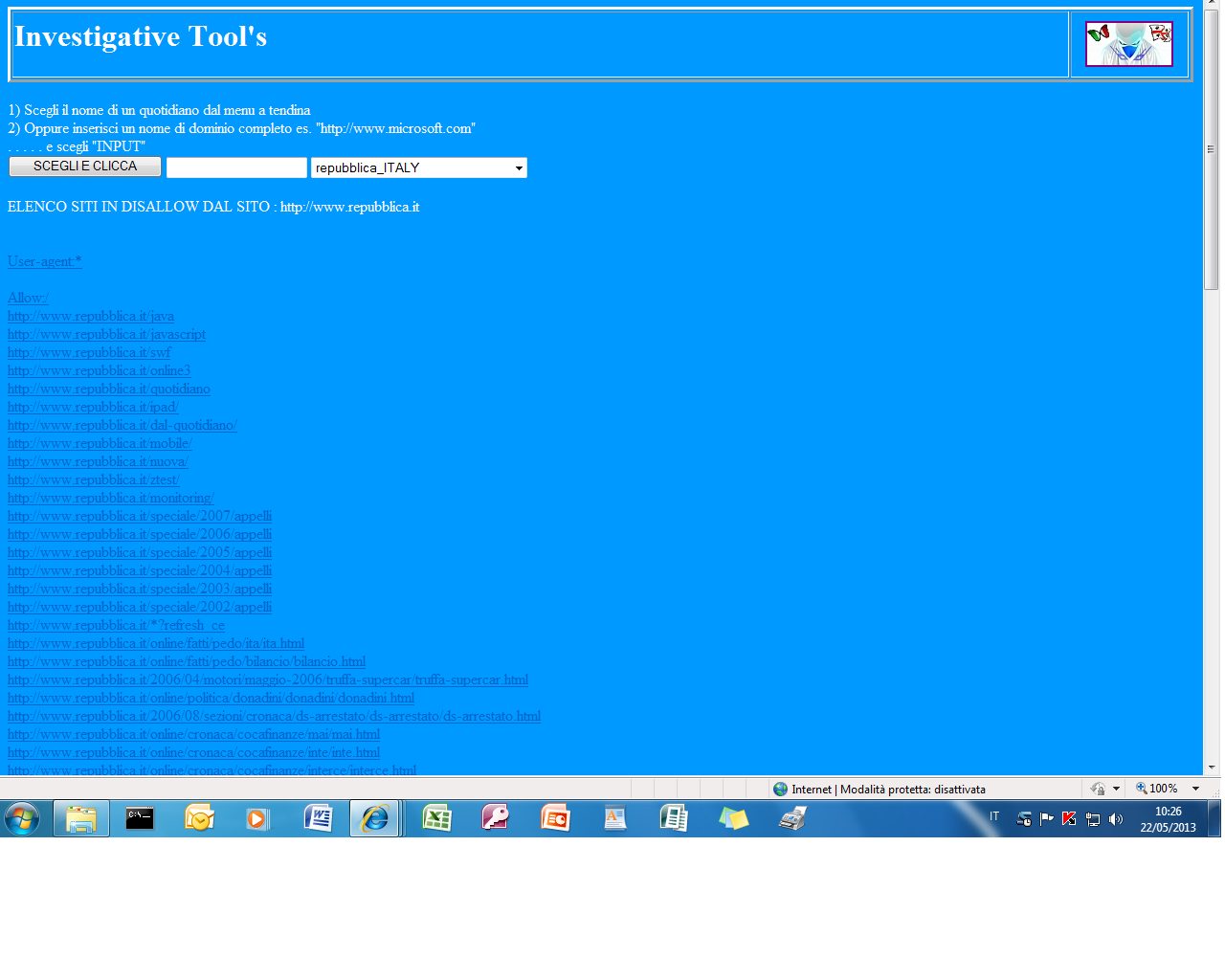The width and height of the screenshot is (1225, 980).
Task: Click the network devices tray icon
Action: click(x=1024, y=819)
